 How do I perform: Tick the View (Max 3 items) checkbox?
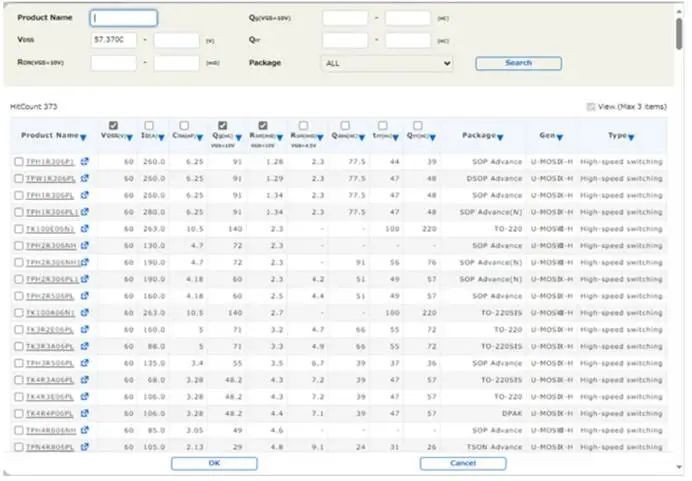(x=591, y=107)
